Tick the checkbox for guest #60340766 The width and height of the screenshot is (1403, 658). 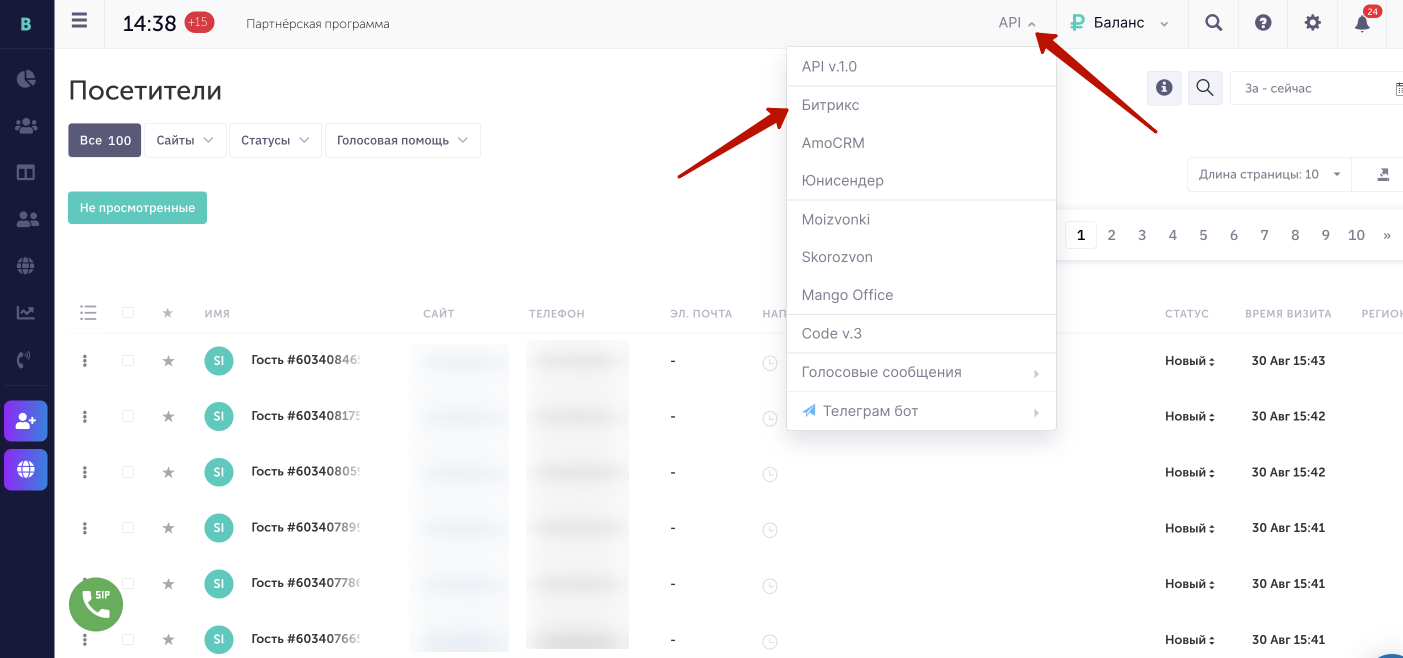(128, 640)
